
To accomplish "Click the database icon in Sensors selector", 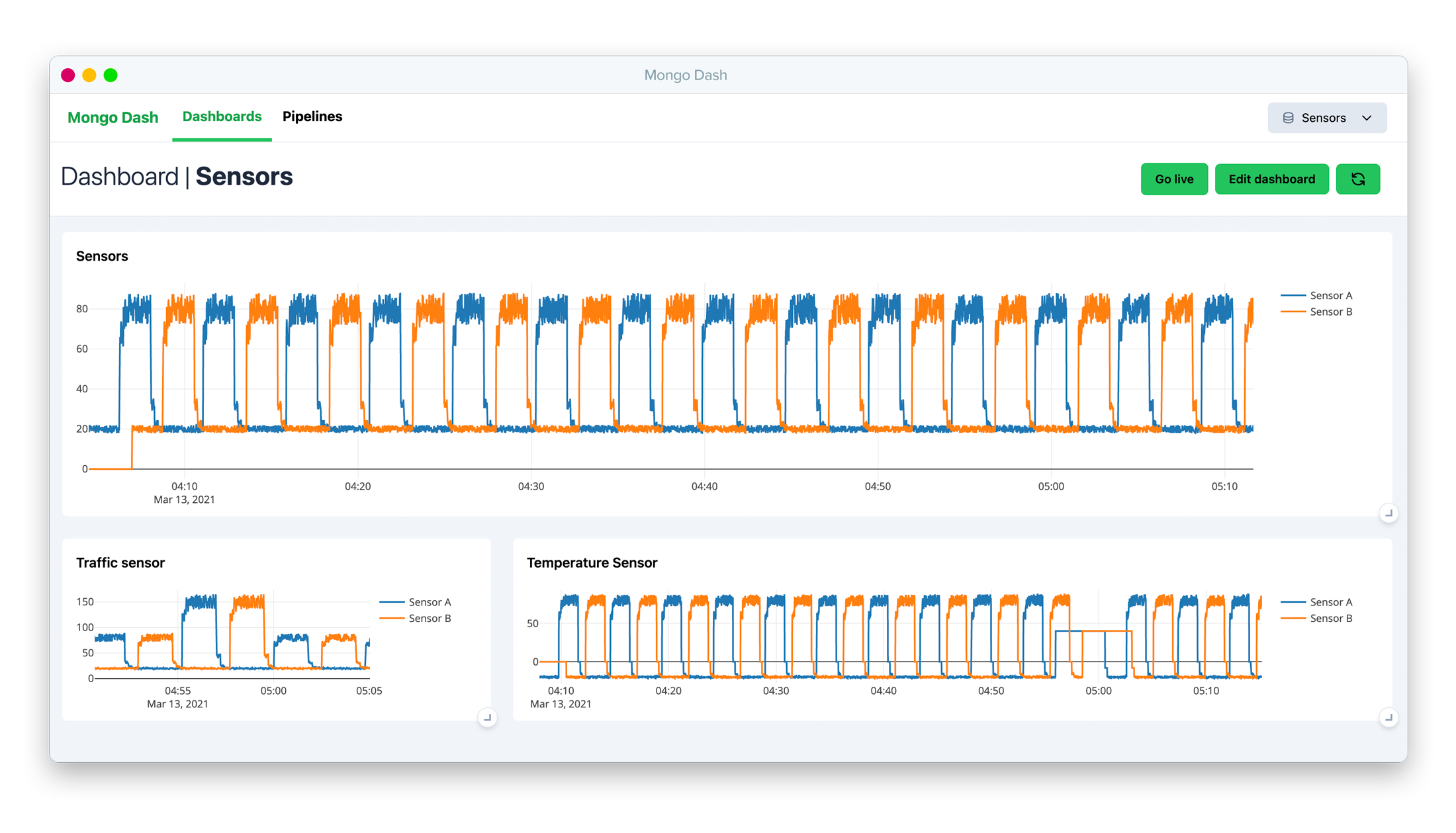I will point(1288,118).
